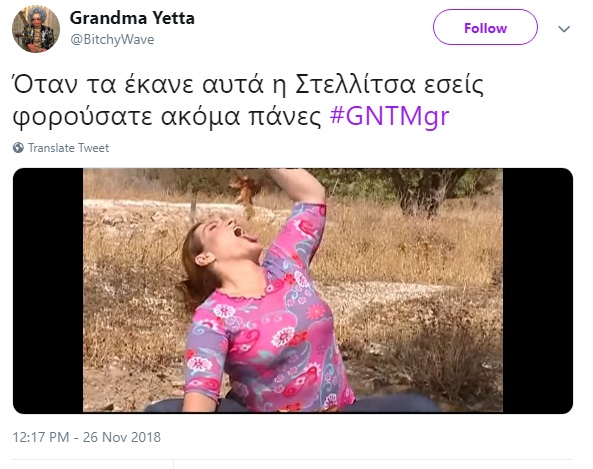This screenshot has width=593, height=469.
Task: Open the #GNTMgr hashtag
Action: pyautogui.click(x=390, y=116)
